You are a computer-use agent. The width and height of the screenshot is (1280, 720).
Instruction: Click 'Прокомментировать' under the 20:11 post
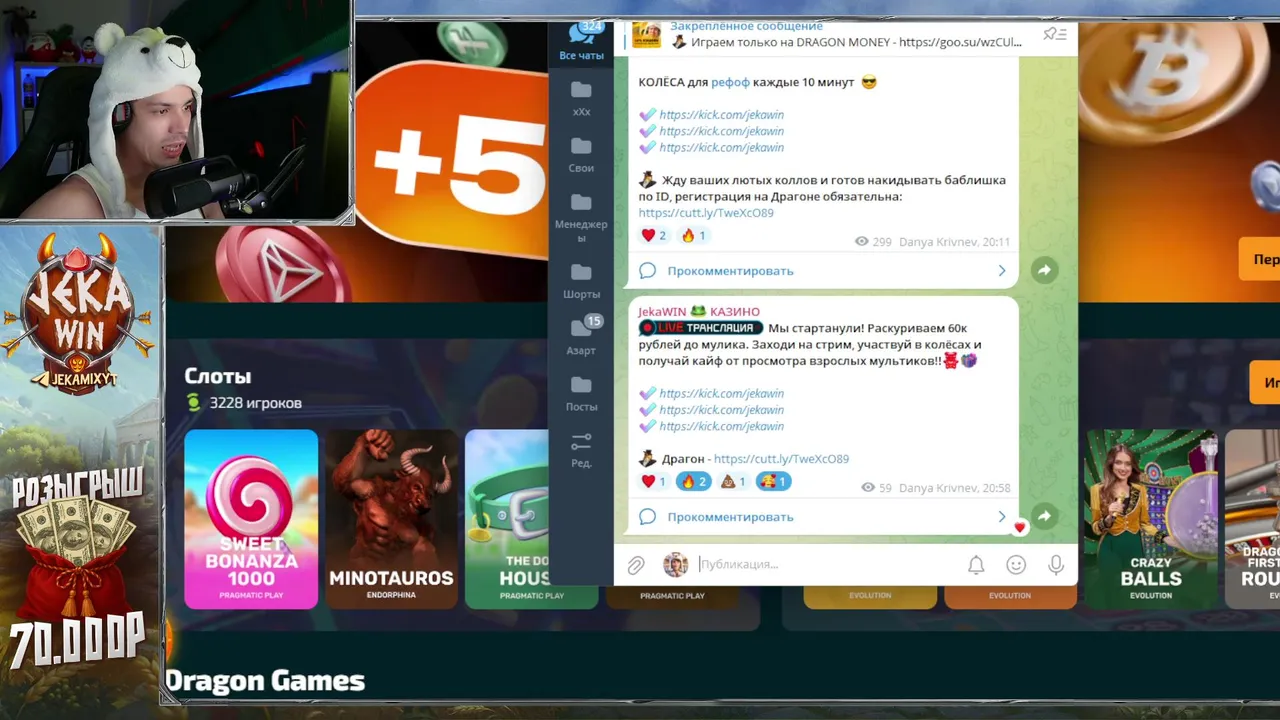pos(730,271)
